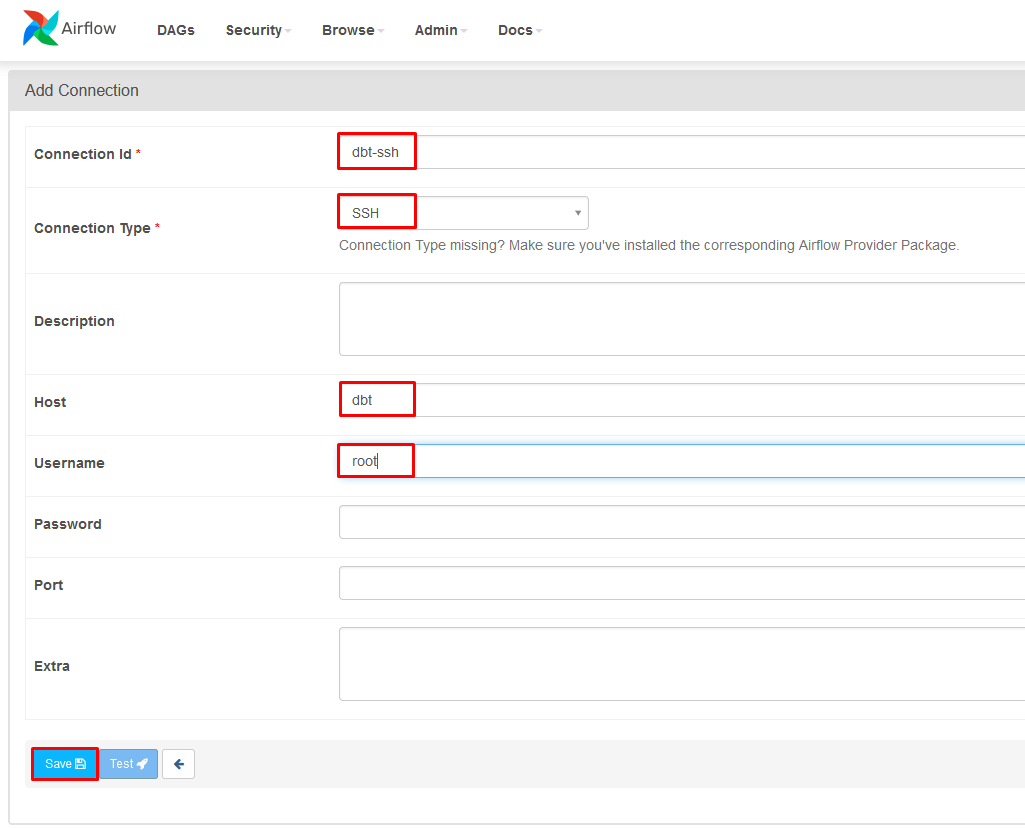The image size is (1025, 828).
Task: Click the Username field containing root
Action: 680,461
